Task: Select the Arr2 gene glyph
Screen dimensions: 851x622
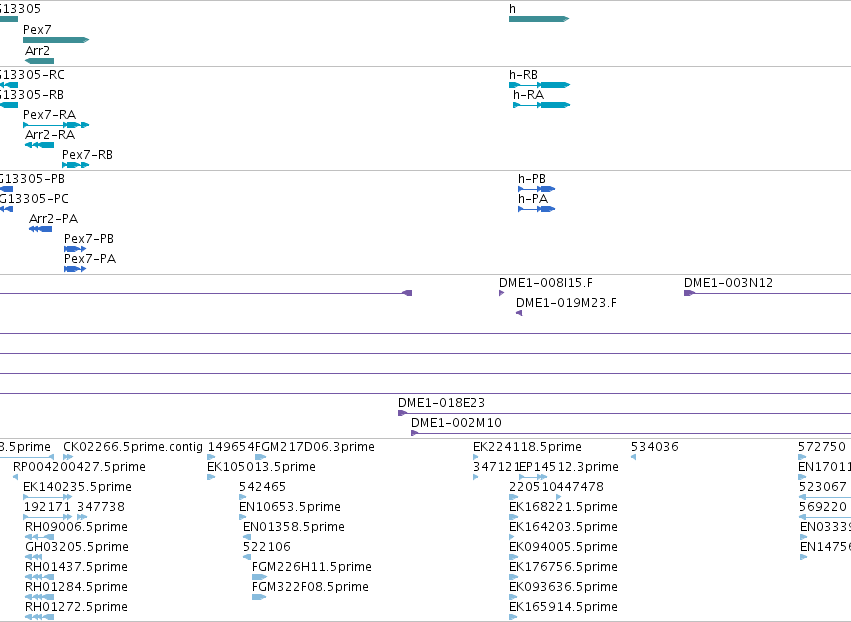Action: point(40,61)
